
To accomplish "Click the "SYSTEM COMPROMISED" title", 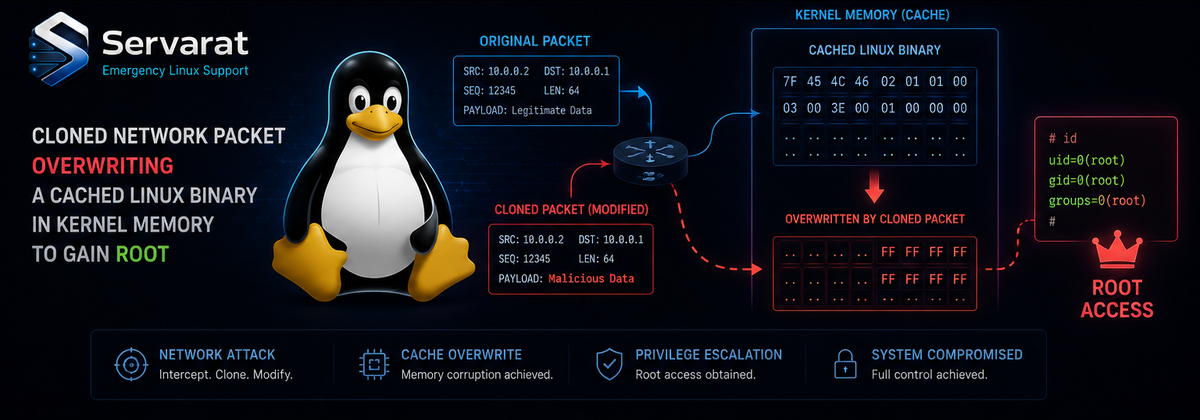I will pyautogui.click(x=947, y=355).
